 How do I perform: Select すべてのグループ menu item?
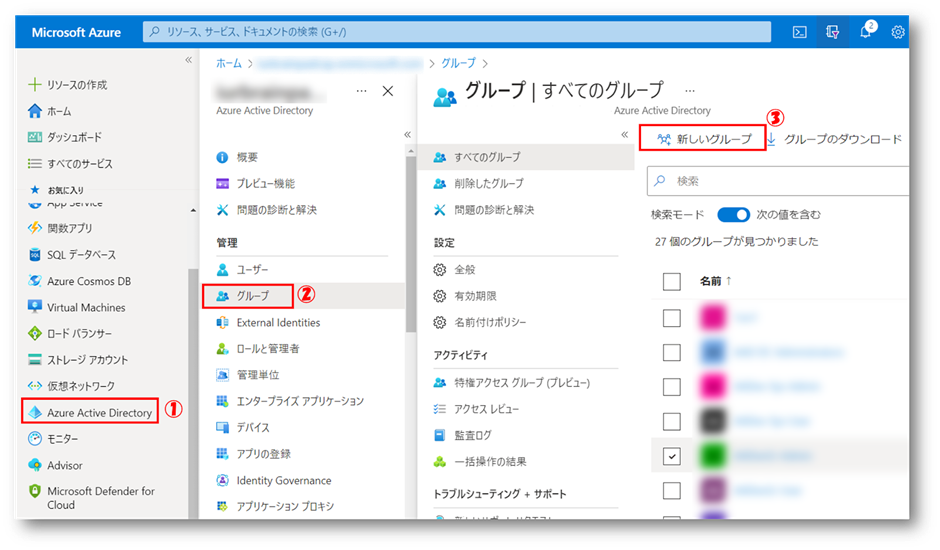526,157
